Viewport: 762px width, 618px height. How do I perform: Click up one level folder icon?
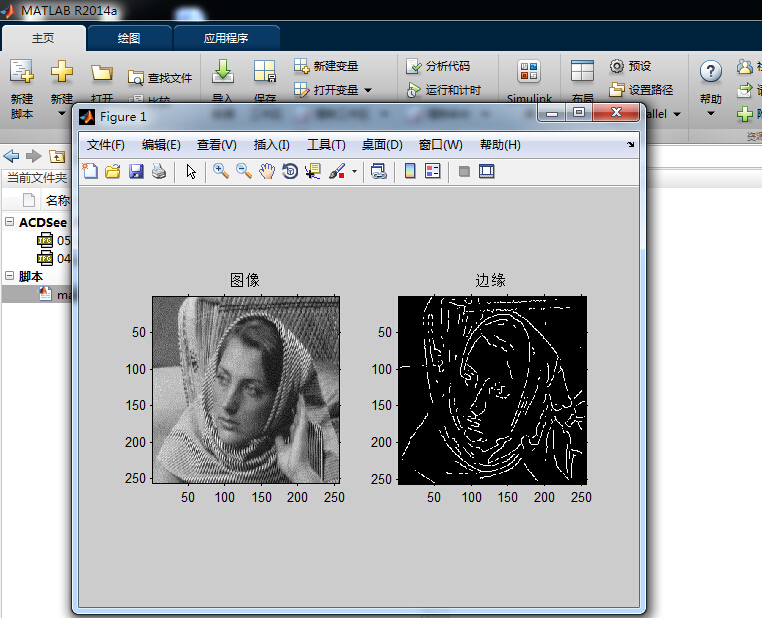point(57,156)
